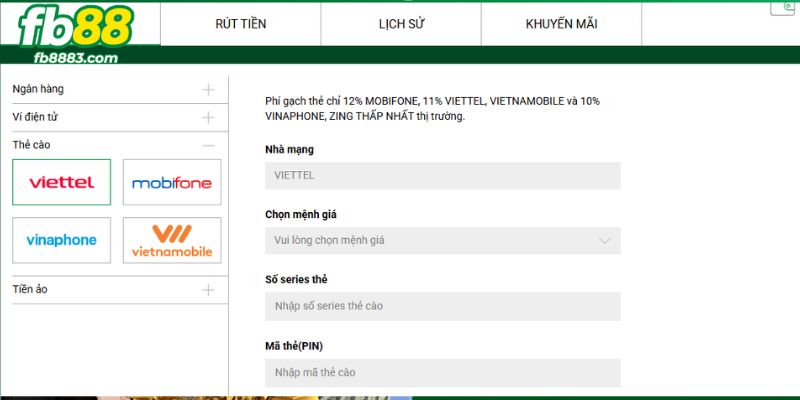Expand the Tiền ảo plus icon
800x400 pixels.
[x=208, y=290]
